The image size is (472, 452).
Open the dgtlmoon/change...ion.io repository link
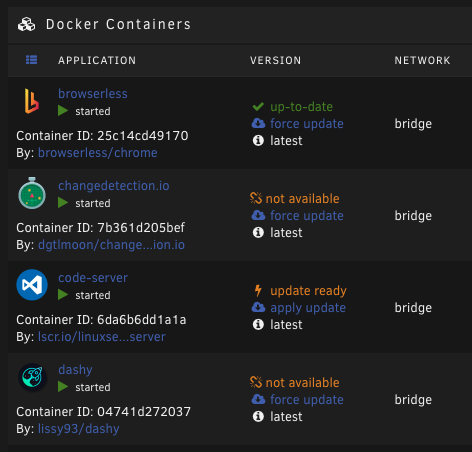(111, 245)
